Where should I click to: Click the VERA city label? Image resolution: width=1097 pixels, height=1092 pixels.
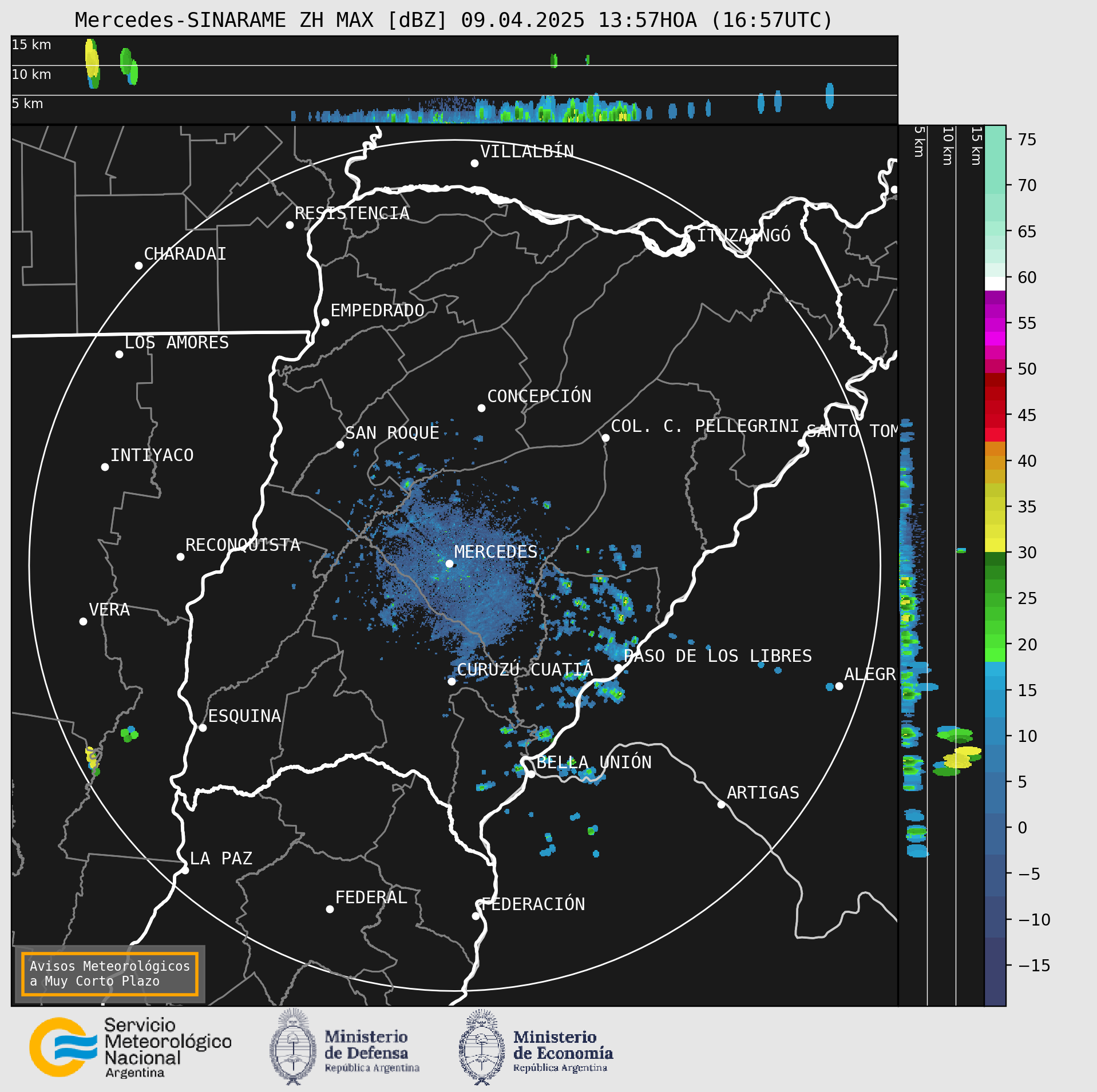pos(109,609)
